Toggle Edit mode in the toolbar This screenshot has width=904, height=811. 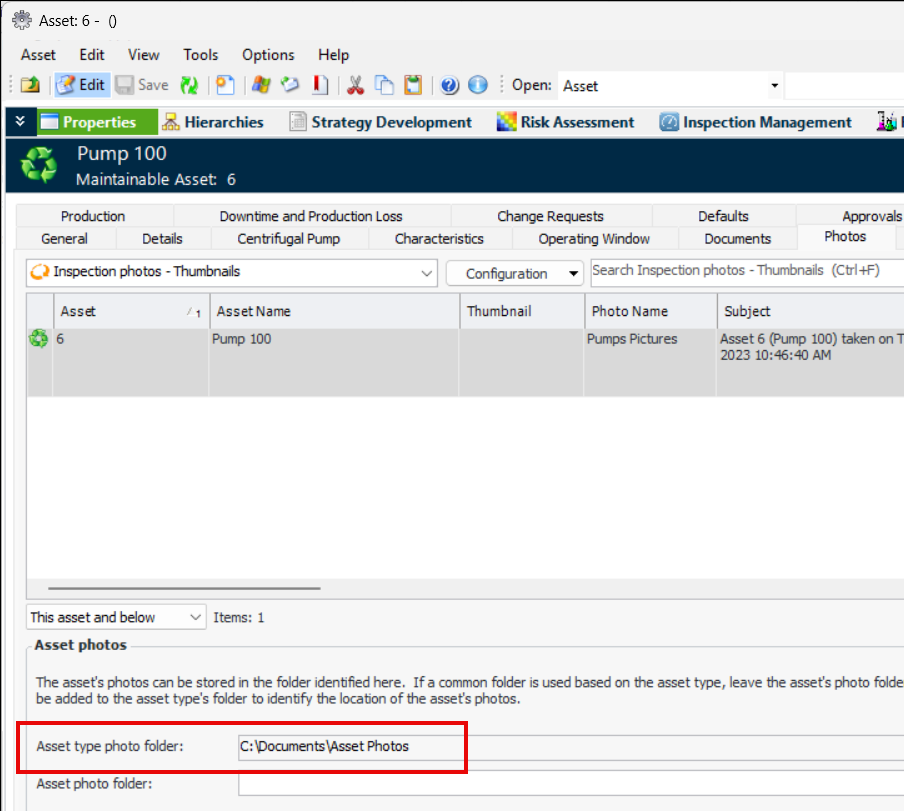[x=81, y=85]
